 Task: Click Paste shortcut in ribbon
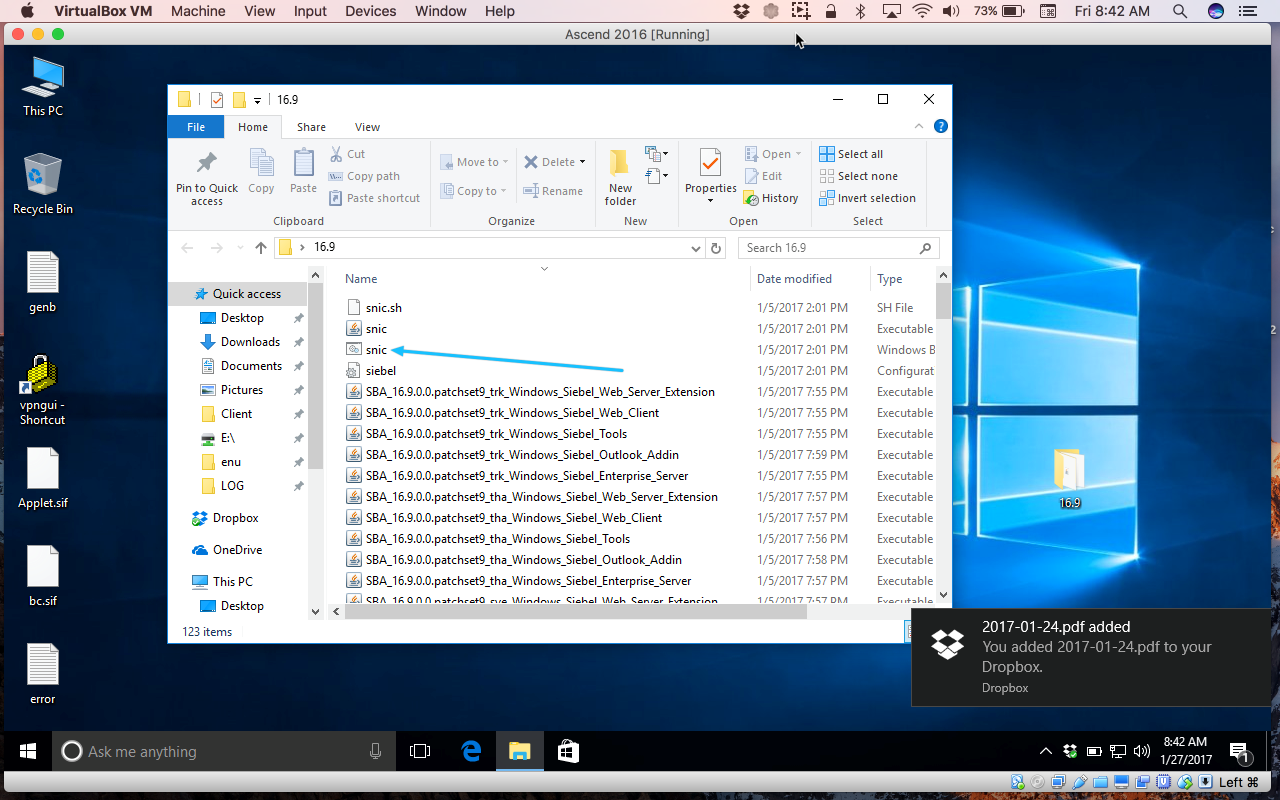point(375,198)
